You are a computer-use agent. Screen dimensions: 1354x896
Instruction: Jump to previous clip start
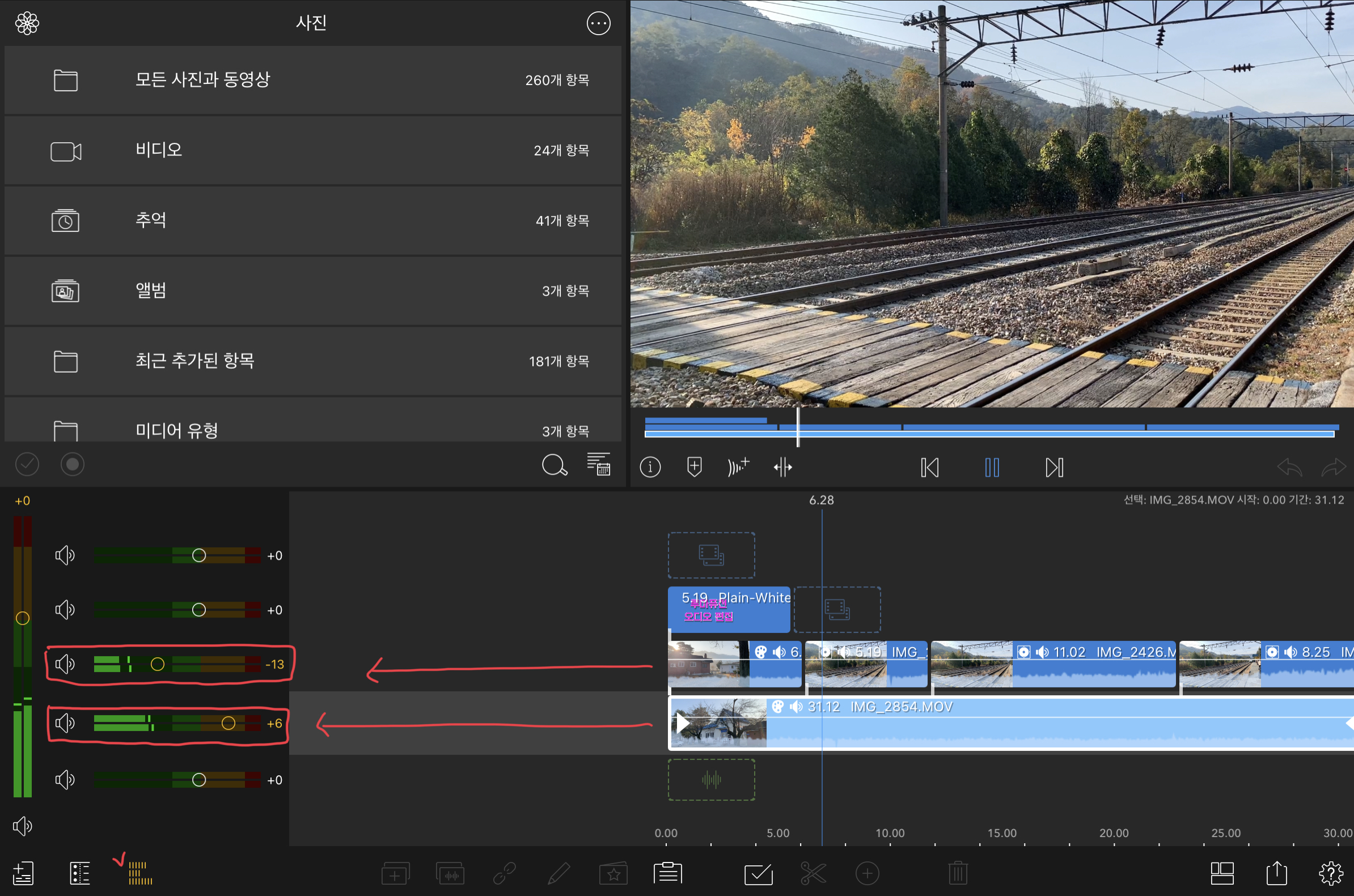tap(929, 467)
